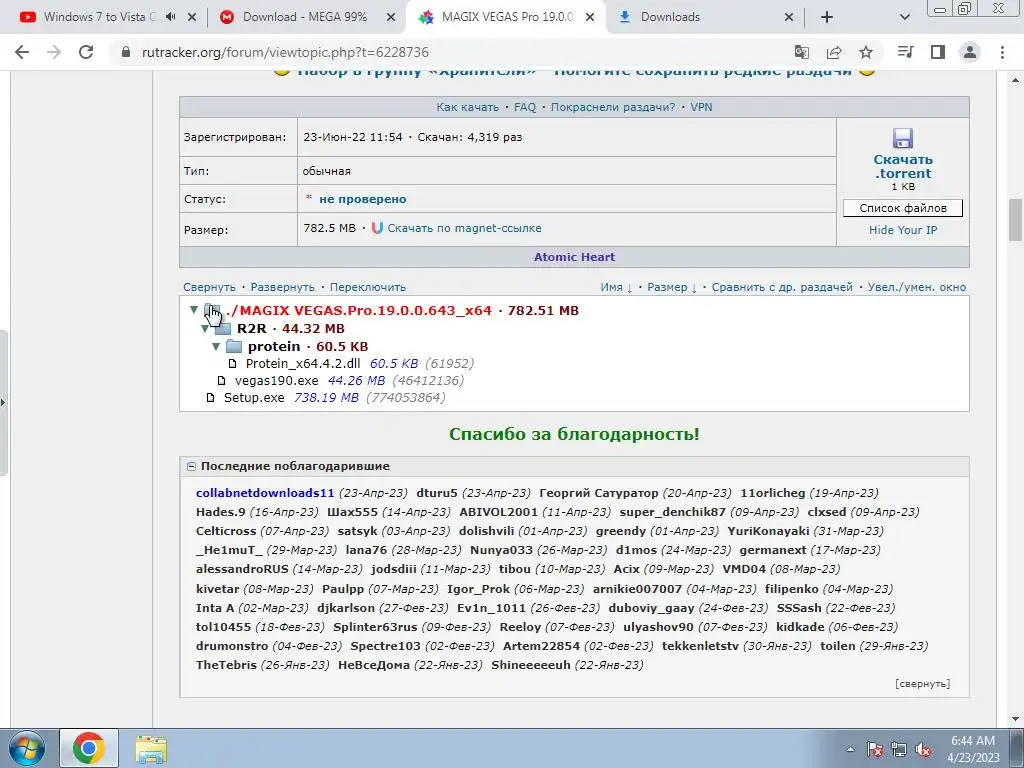1024x768 pixels.
Task: Reload the rutracker page
Action: pyautogui.click(x=86, y=52)
